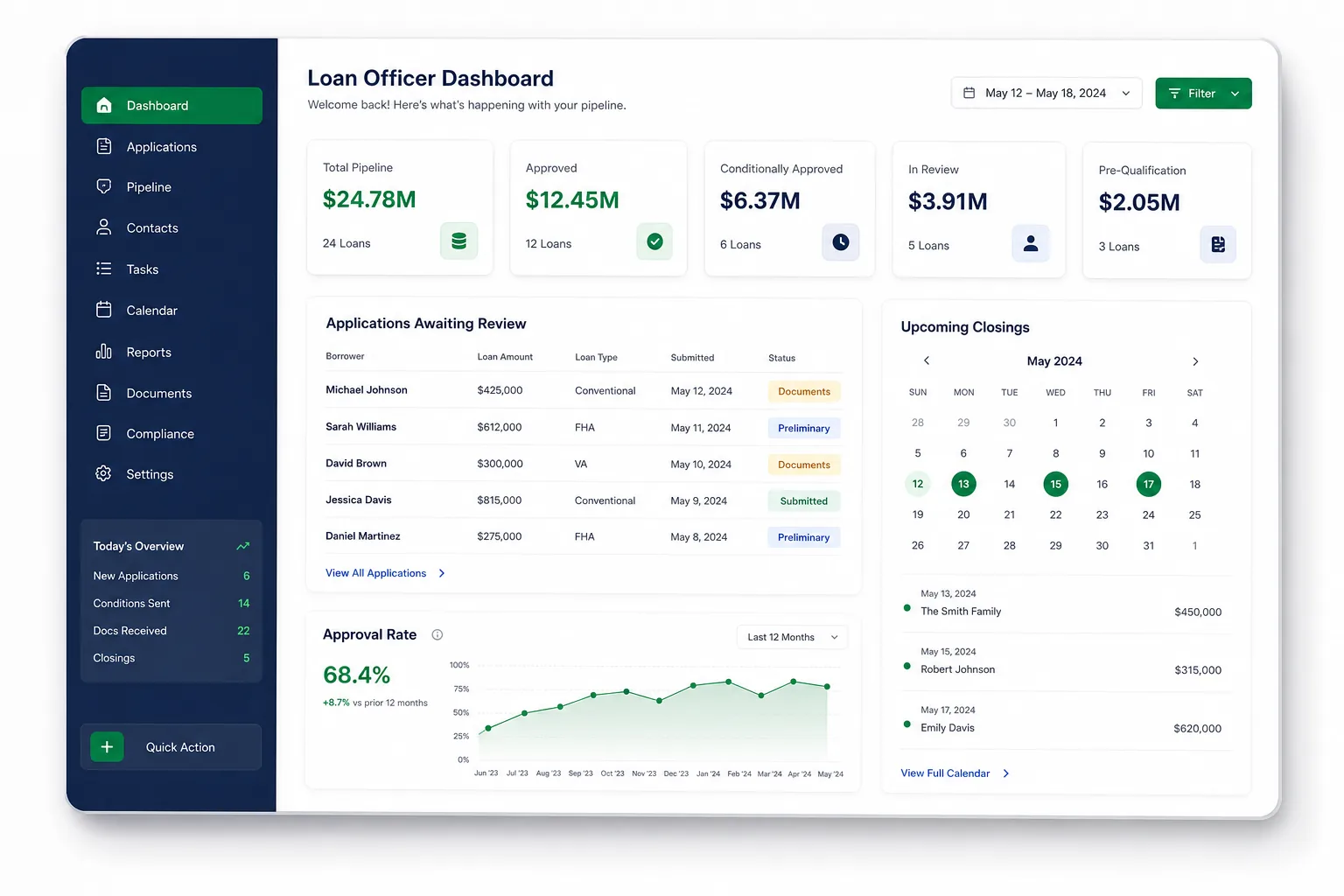
Task: Click the arrow next to View All Applications
Action: [x=442, y=573]
